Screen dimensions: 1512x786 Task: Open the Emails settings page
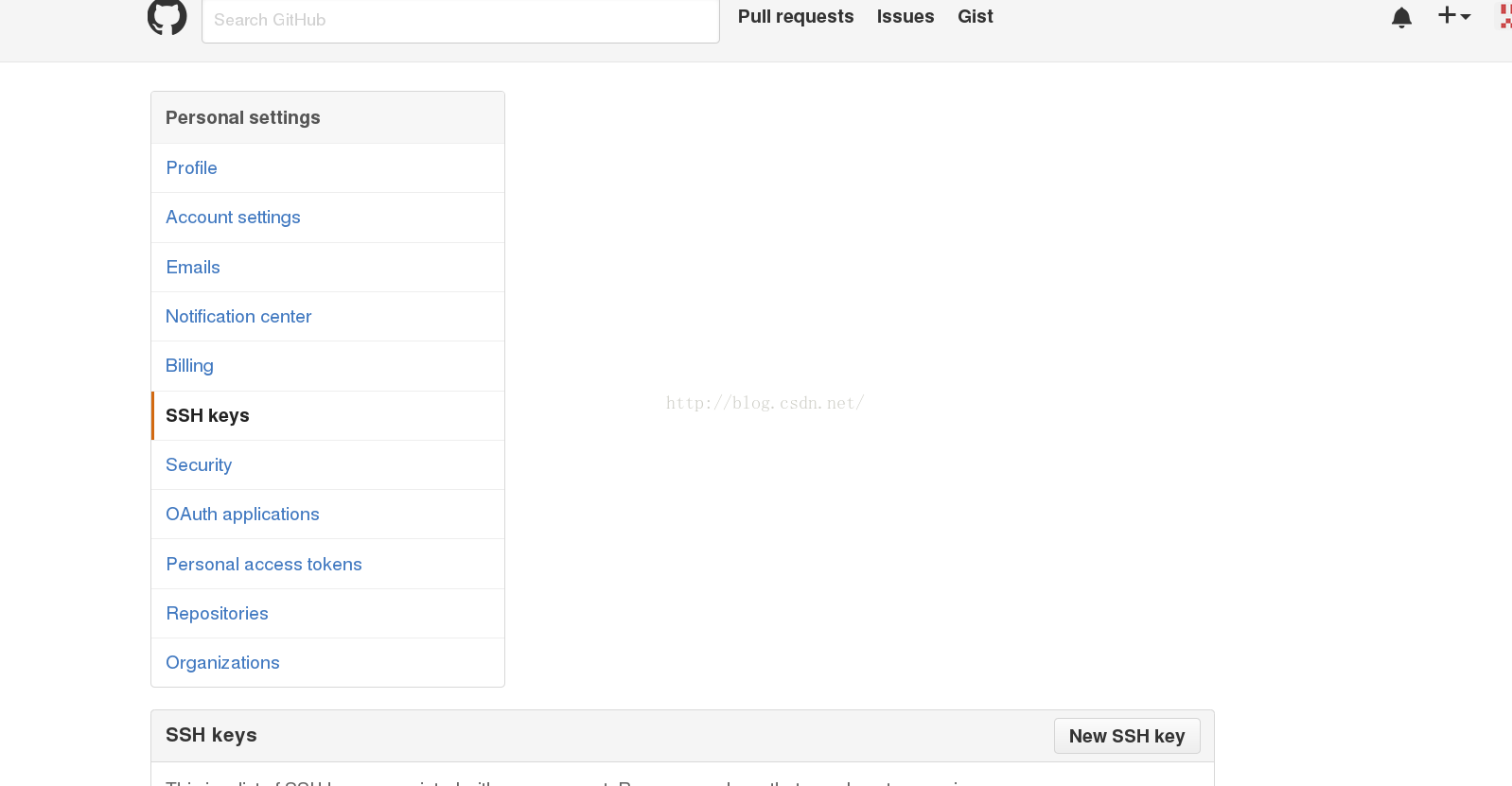click(327, 268)
